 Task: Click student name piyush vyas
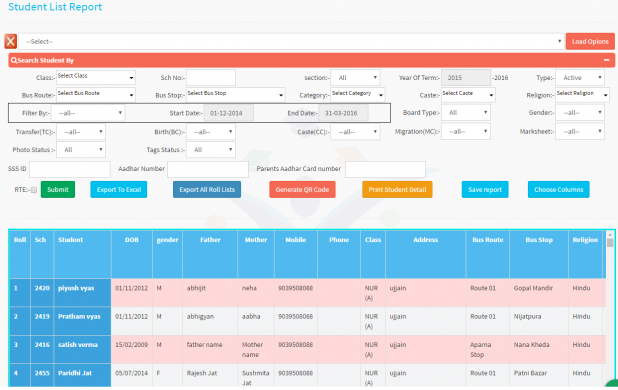pos(76,288)
